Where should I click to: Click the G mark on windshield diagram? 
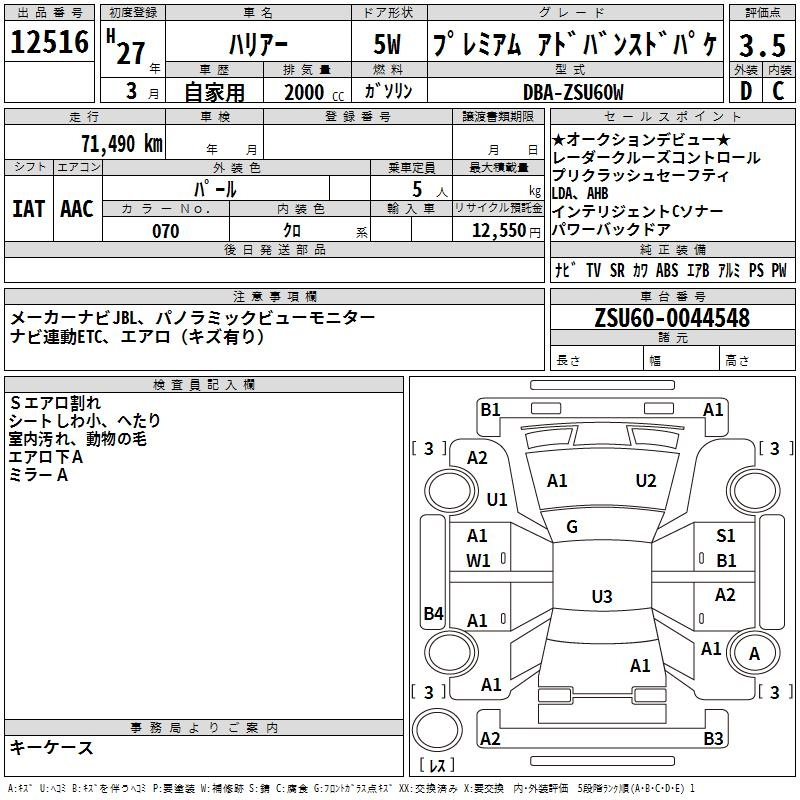(572, 527)
